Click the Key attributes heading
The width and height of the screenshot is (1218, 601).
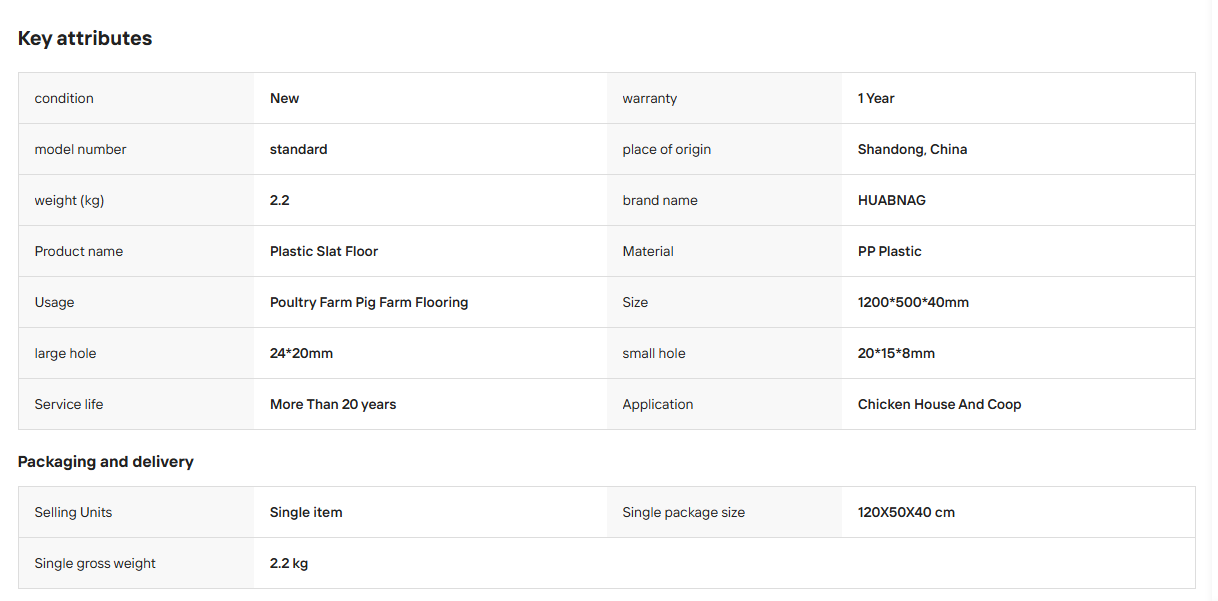click(85, 38)
